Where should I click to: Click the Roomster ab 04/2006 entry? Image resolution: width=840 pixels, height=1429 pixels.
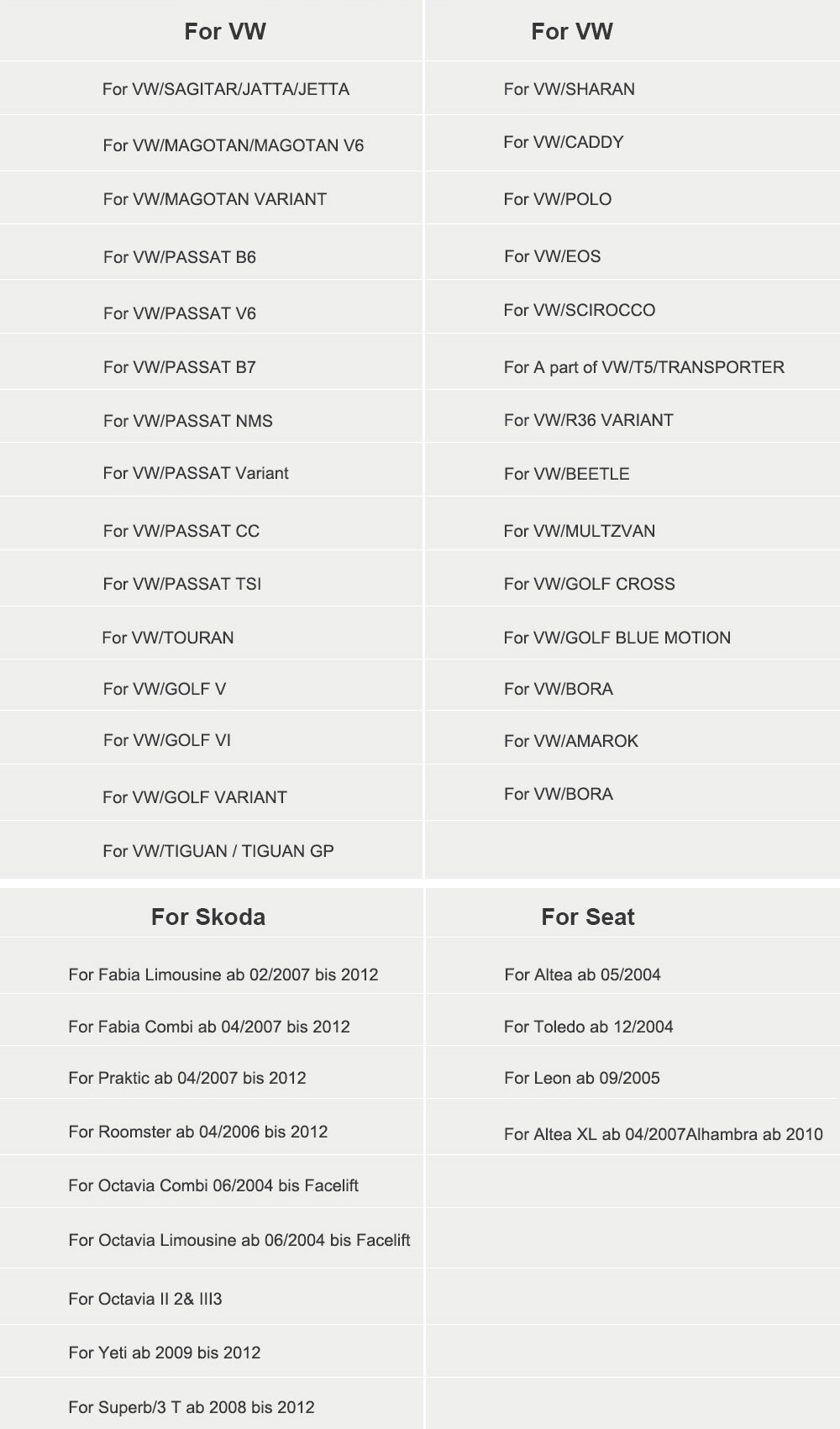tap(197, 1132)
